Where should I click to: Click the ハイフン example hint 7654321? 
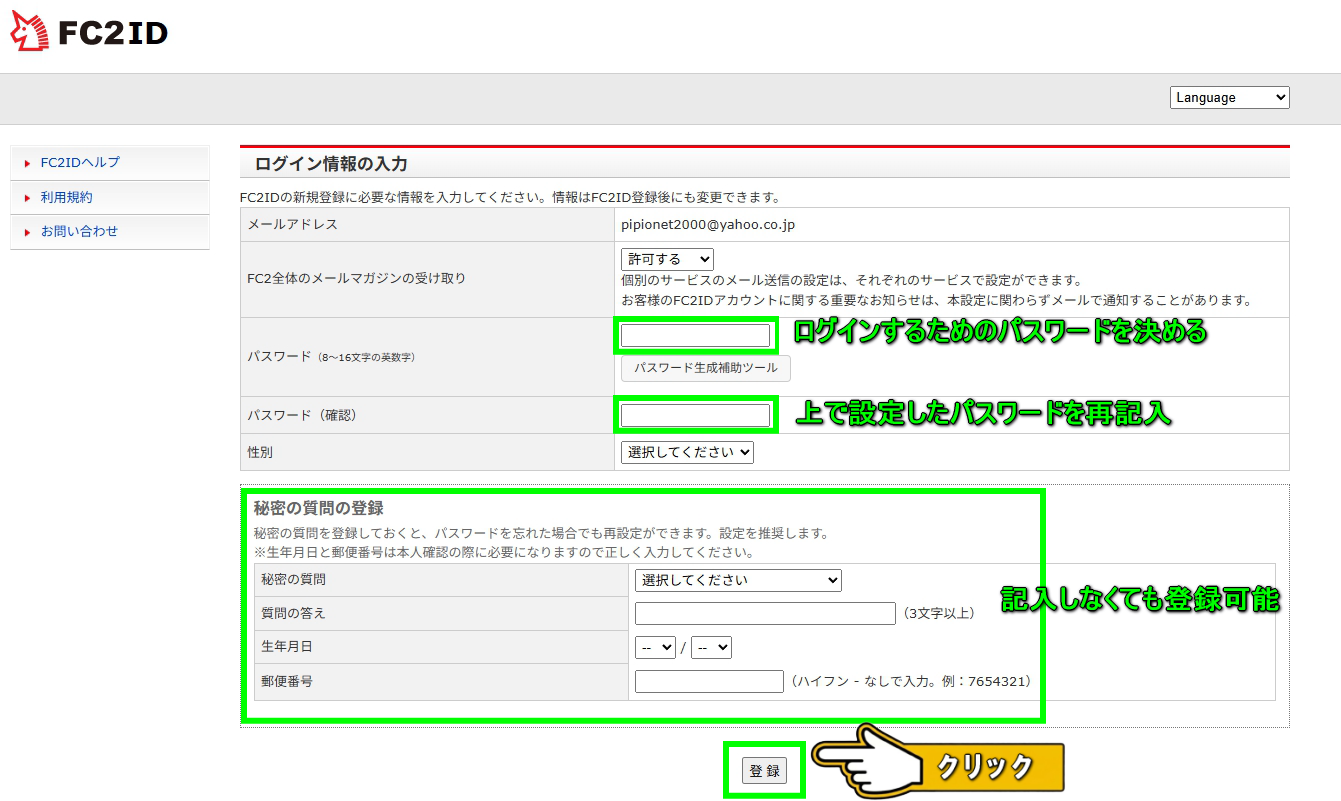(x=910, y=681)
